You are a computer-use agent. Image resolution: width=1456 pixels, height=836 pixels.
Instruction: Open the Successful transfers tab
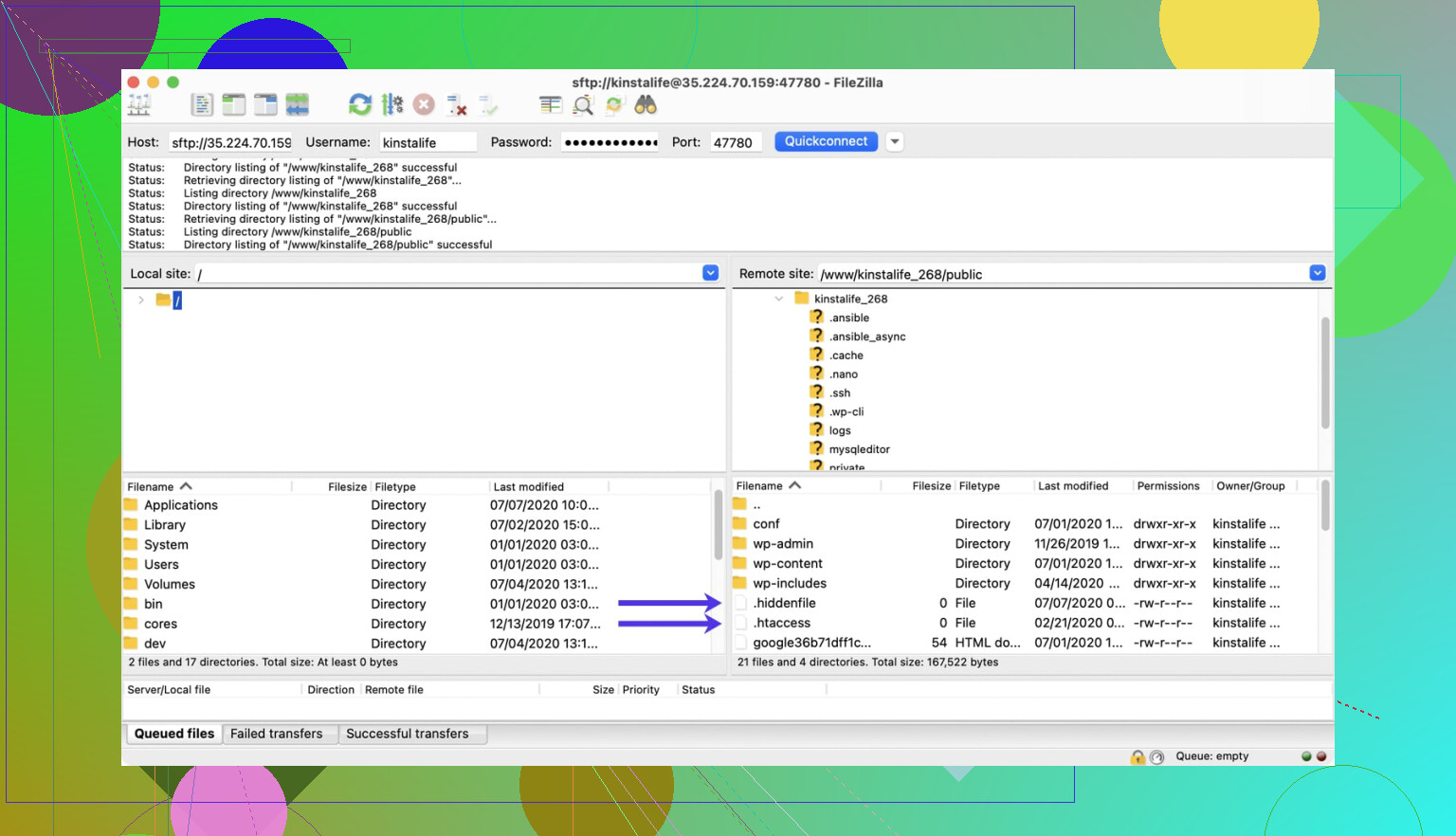click(407, 734)
